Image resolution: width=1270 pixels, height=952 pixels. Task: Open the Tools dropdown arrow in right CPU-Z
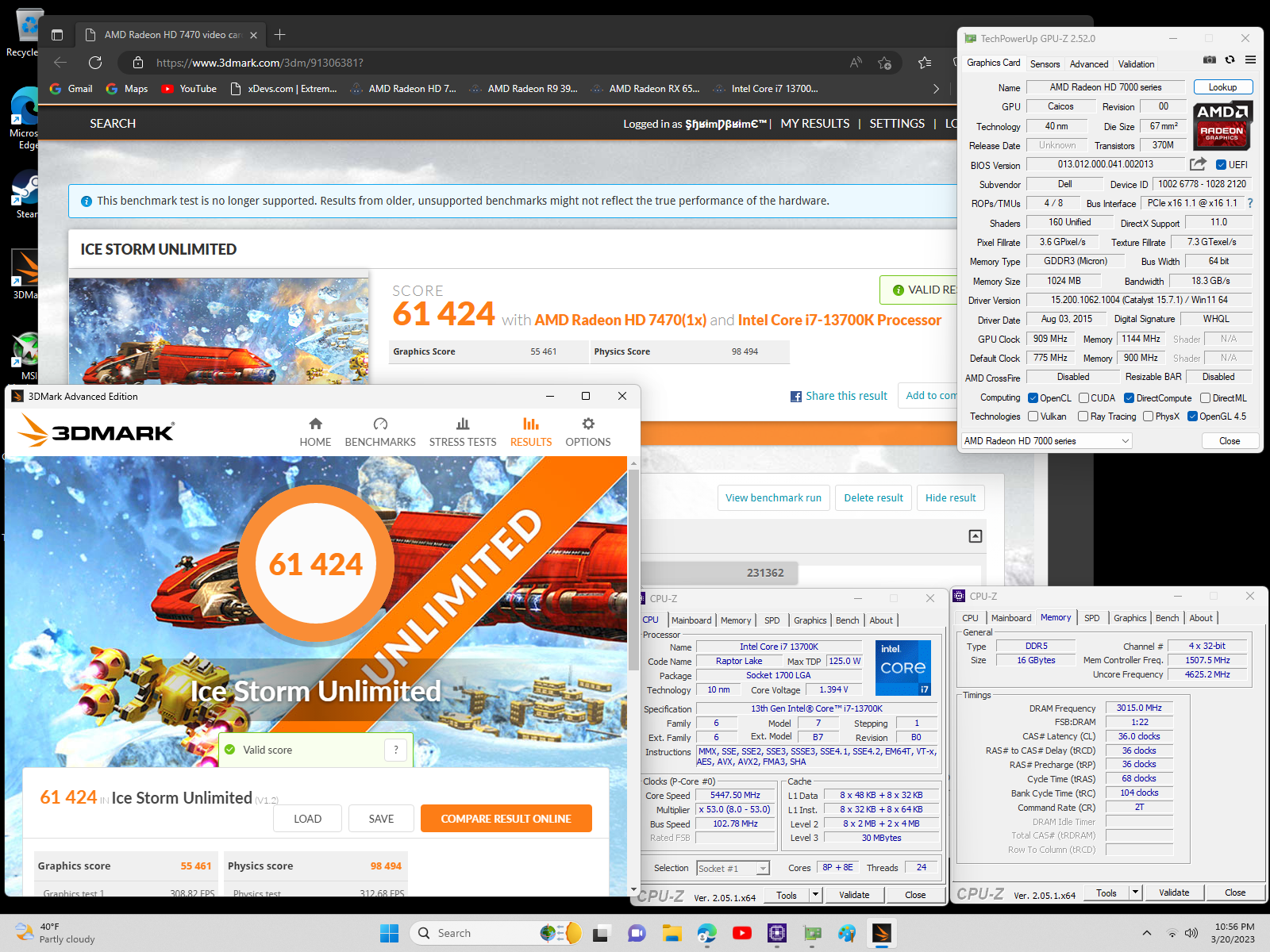(1135, 892)
